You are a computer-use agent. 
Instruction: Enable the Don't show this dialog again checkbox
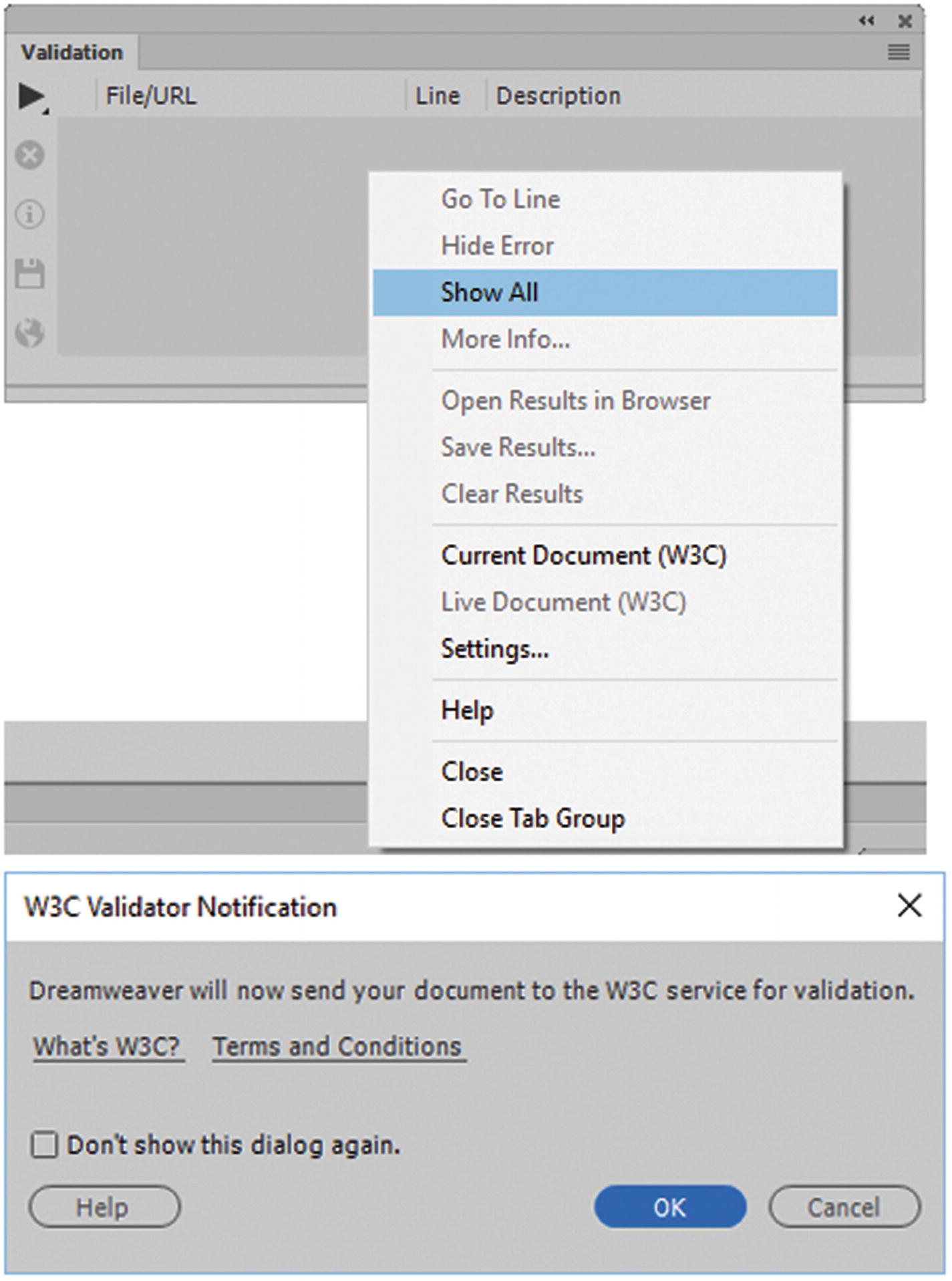click(x=45, y=1145)
